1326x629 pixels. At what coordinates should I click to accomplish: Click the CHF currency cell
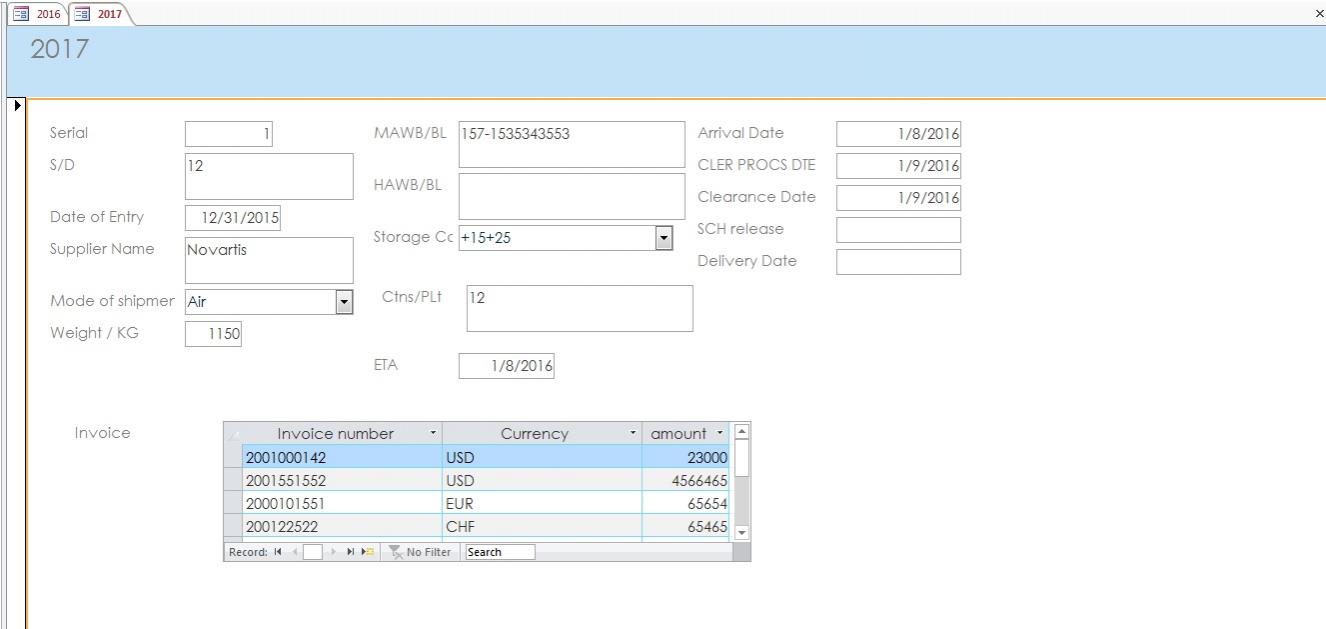coord(542,526)
